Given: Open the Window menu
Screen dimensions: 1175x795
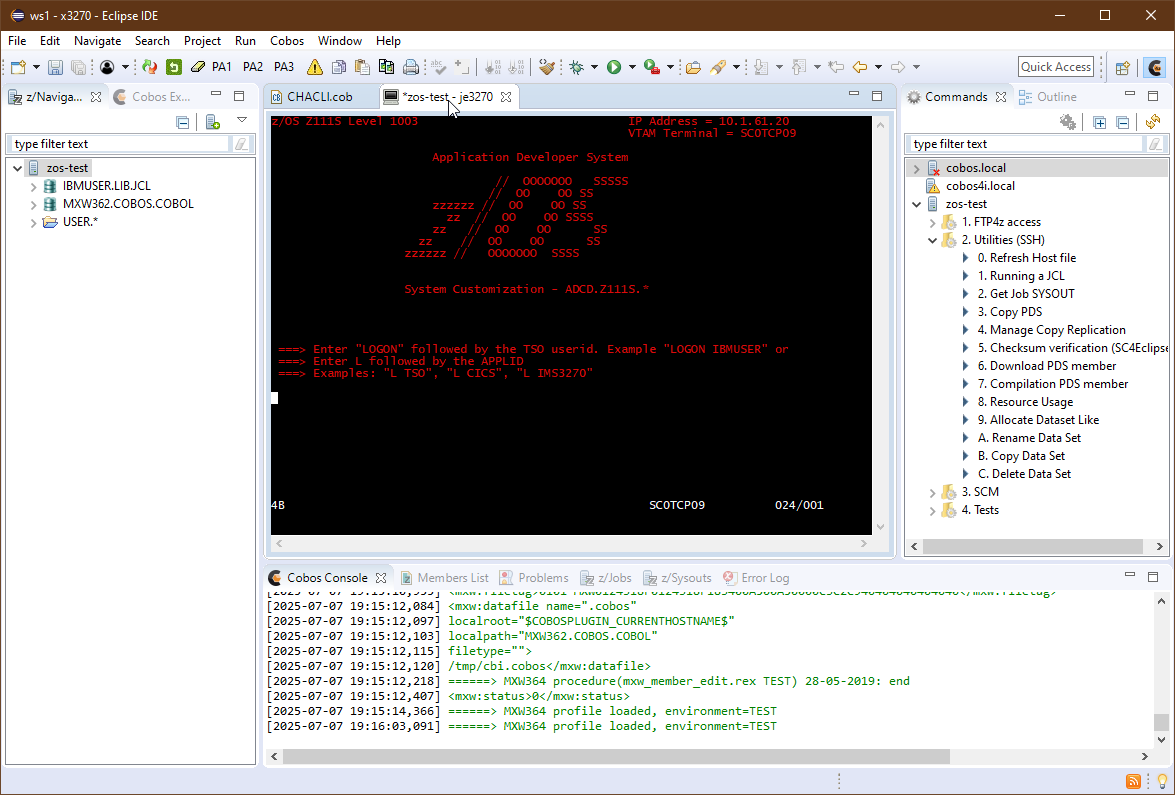Looking at the screenshot, I should [339, 41].
